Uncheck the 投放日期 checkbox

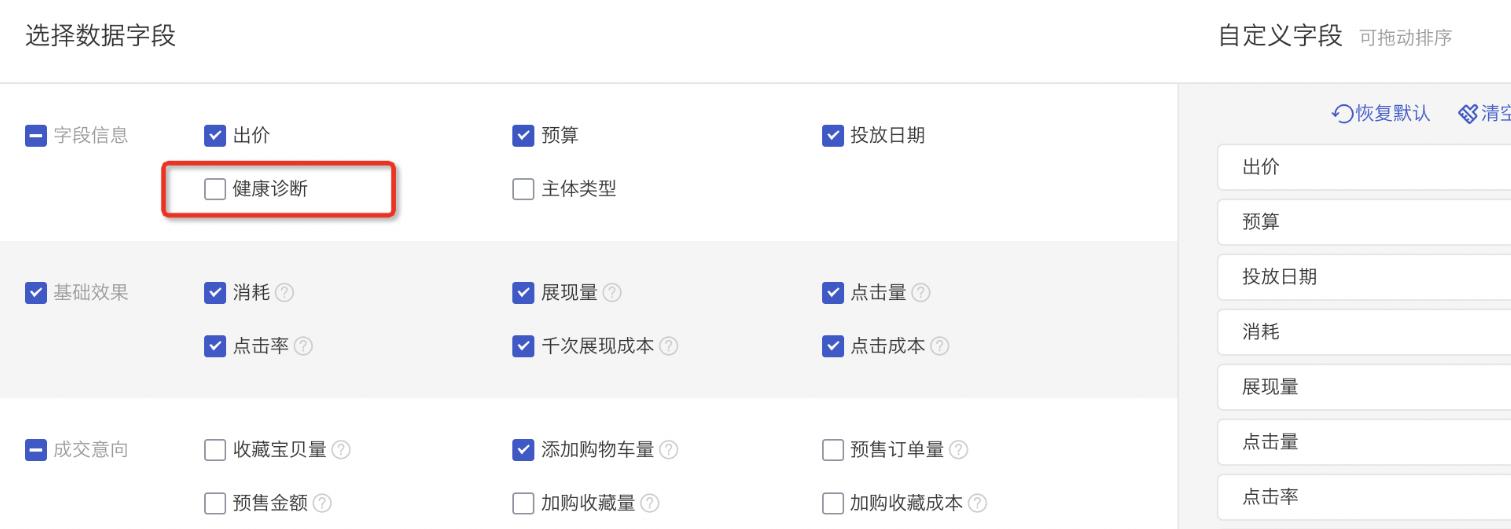point(832,135)
